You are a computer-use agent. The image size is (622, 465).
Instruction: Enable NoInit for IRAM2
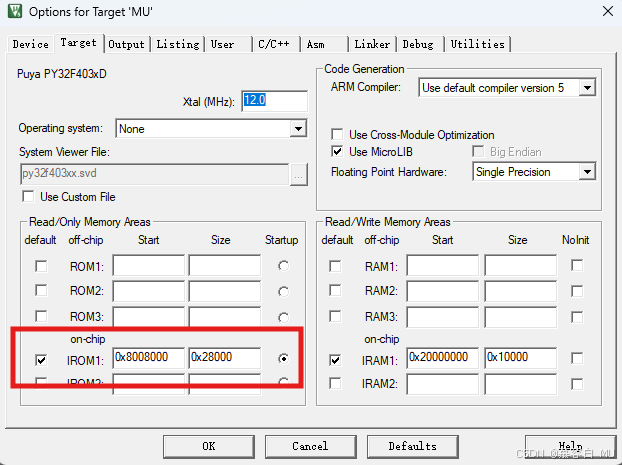[577, 384]
